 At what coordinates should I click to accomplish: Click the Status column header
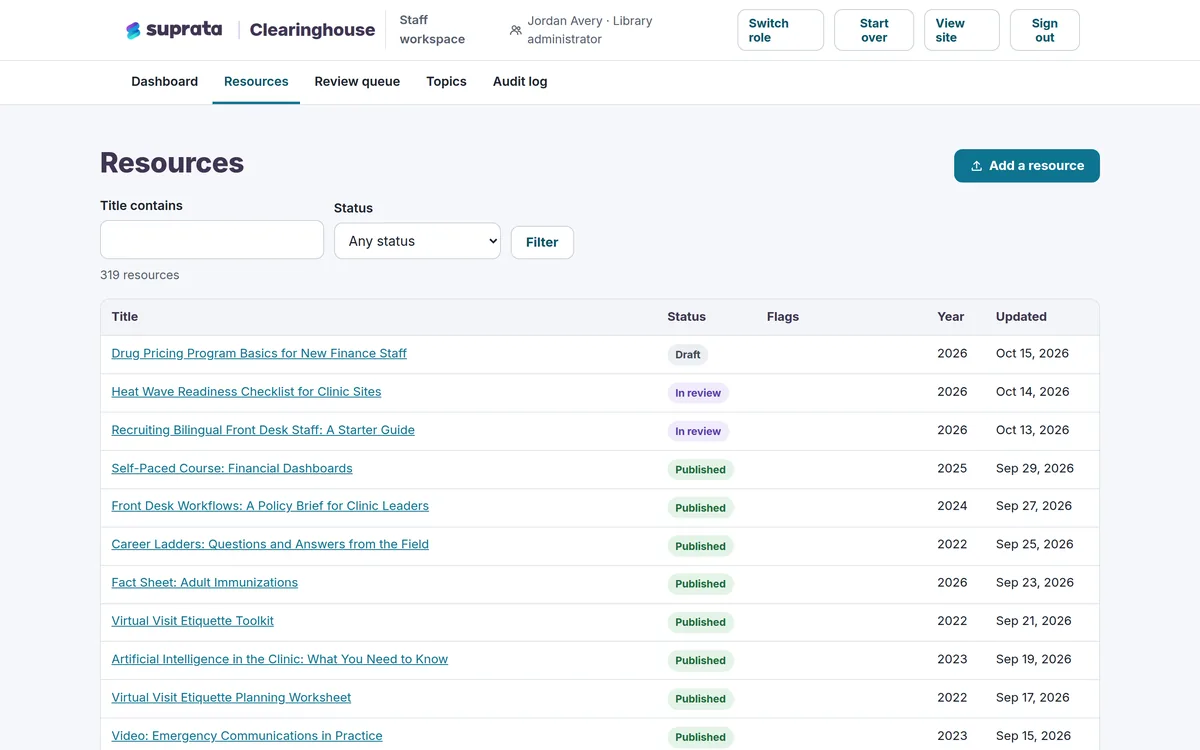point(687,317)
